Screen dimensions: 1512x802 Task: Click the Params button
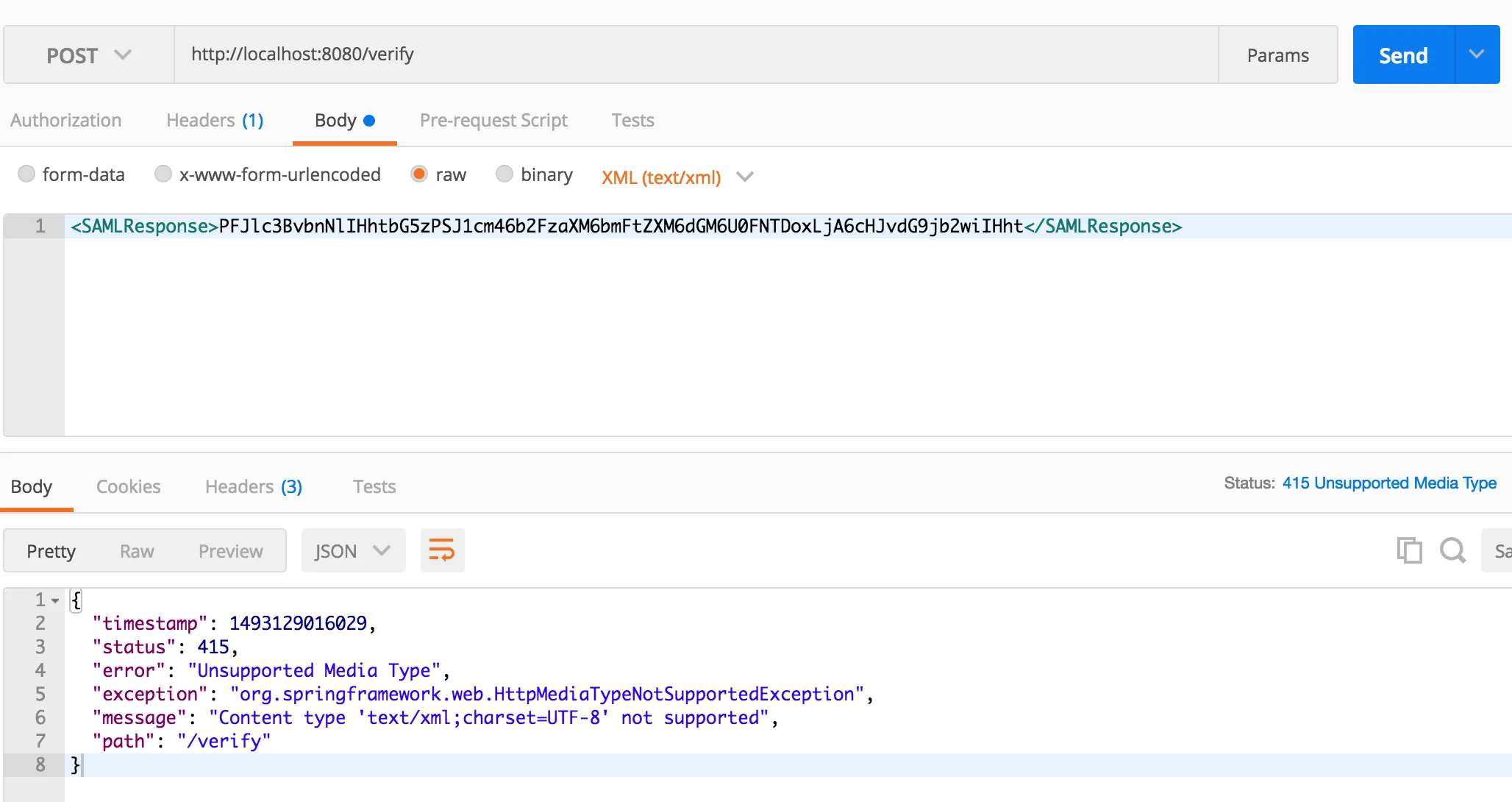1277,55
